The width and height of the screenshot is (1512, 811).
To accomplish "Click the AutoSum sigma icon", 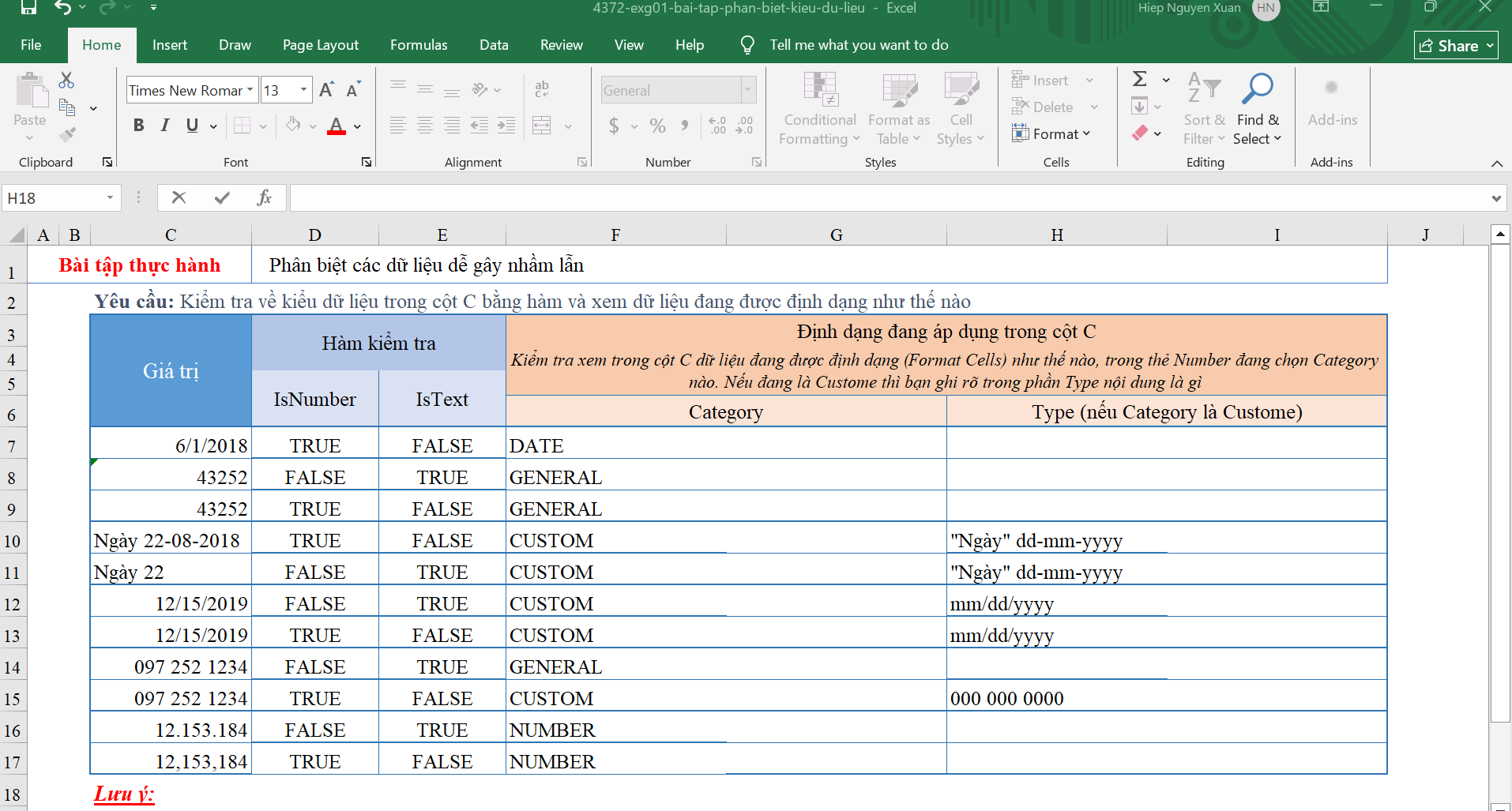I will tap(1139, 79).
